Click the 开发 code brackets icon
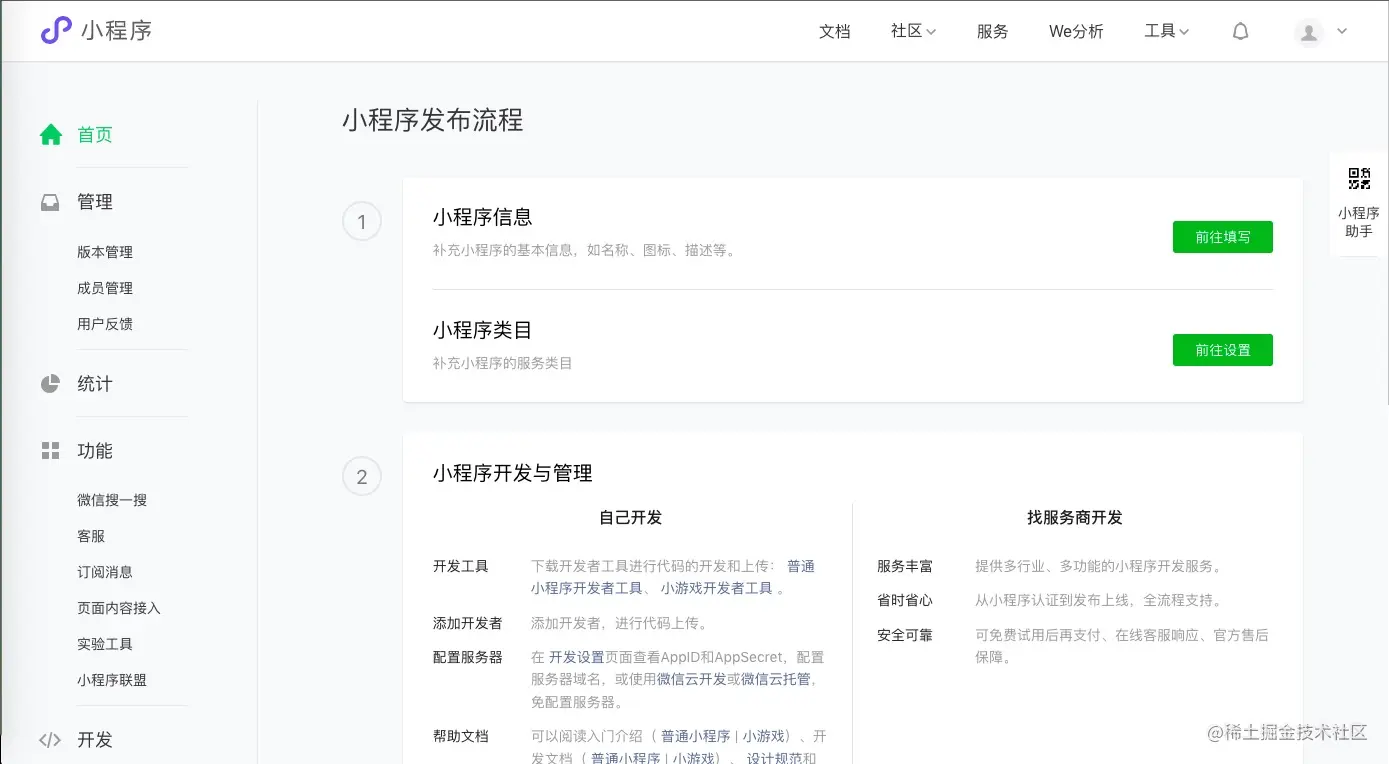The image size is (1389, 764). coord(50,740)
